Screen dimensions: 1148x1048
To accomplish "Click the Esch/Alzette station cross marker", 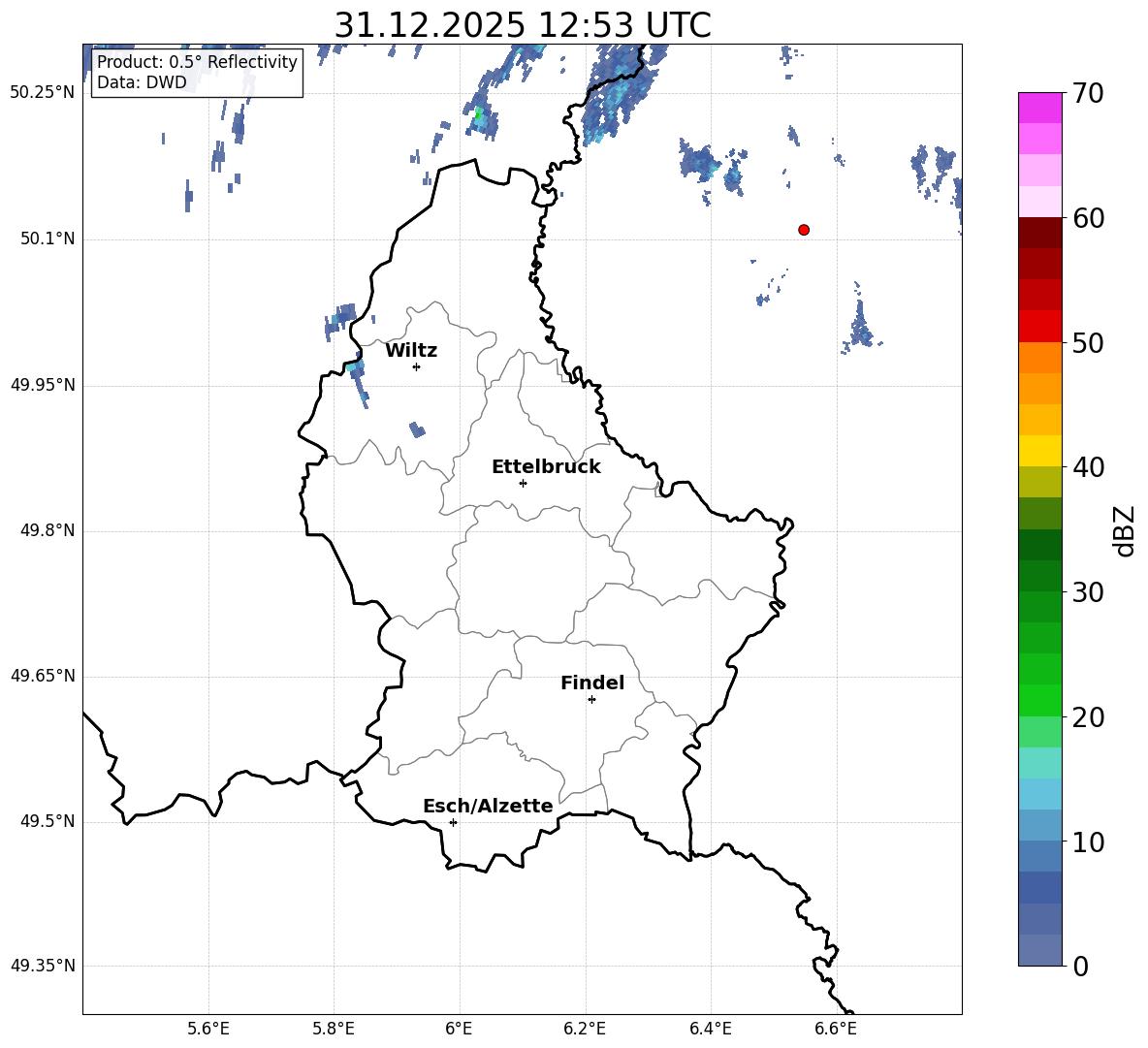I will click(x=453, y=822).
